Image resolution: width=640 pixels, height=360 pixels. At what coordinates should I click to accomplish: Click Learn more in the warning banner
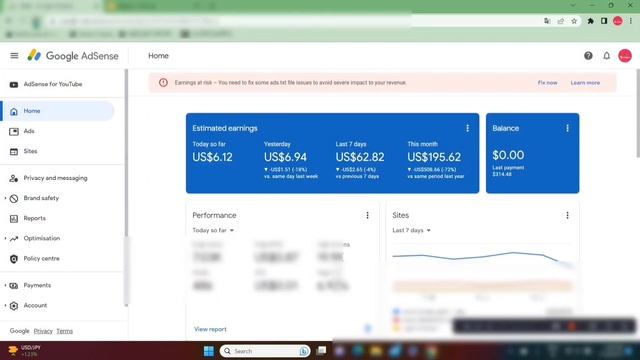[x=585, y=83]
